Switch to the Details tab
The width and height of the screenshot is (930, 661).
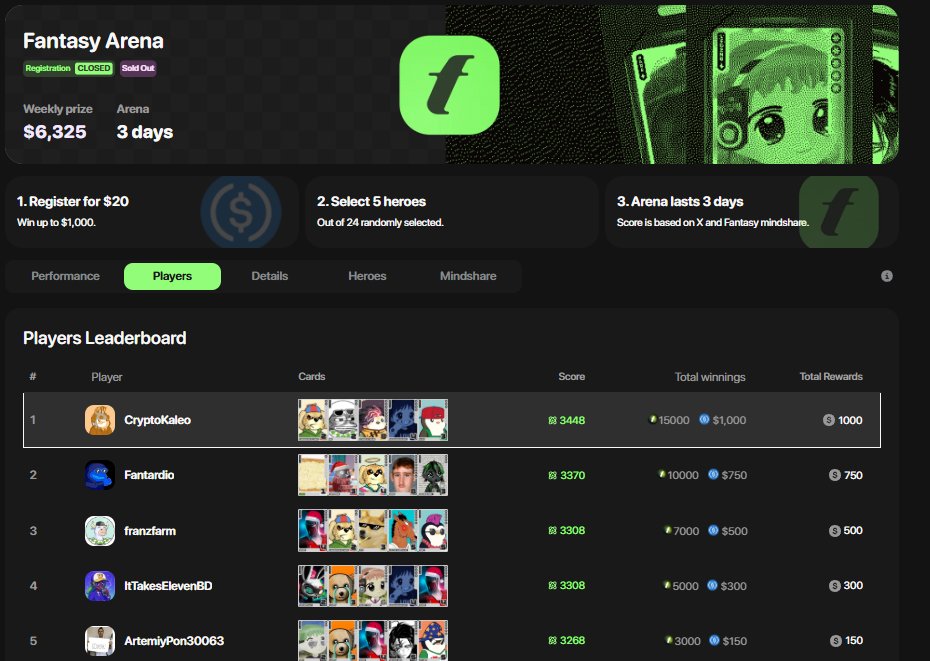269,276
